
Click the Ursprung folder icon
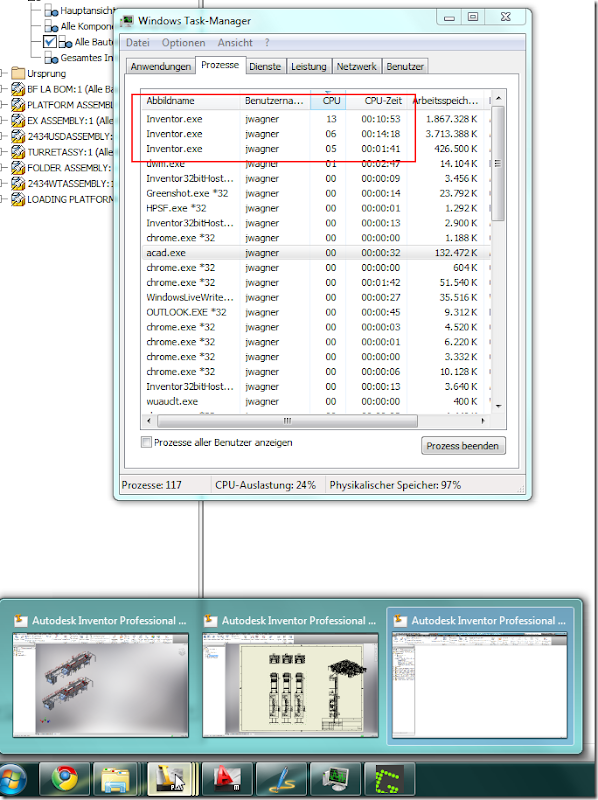[x=18, y=73]
